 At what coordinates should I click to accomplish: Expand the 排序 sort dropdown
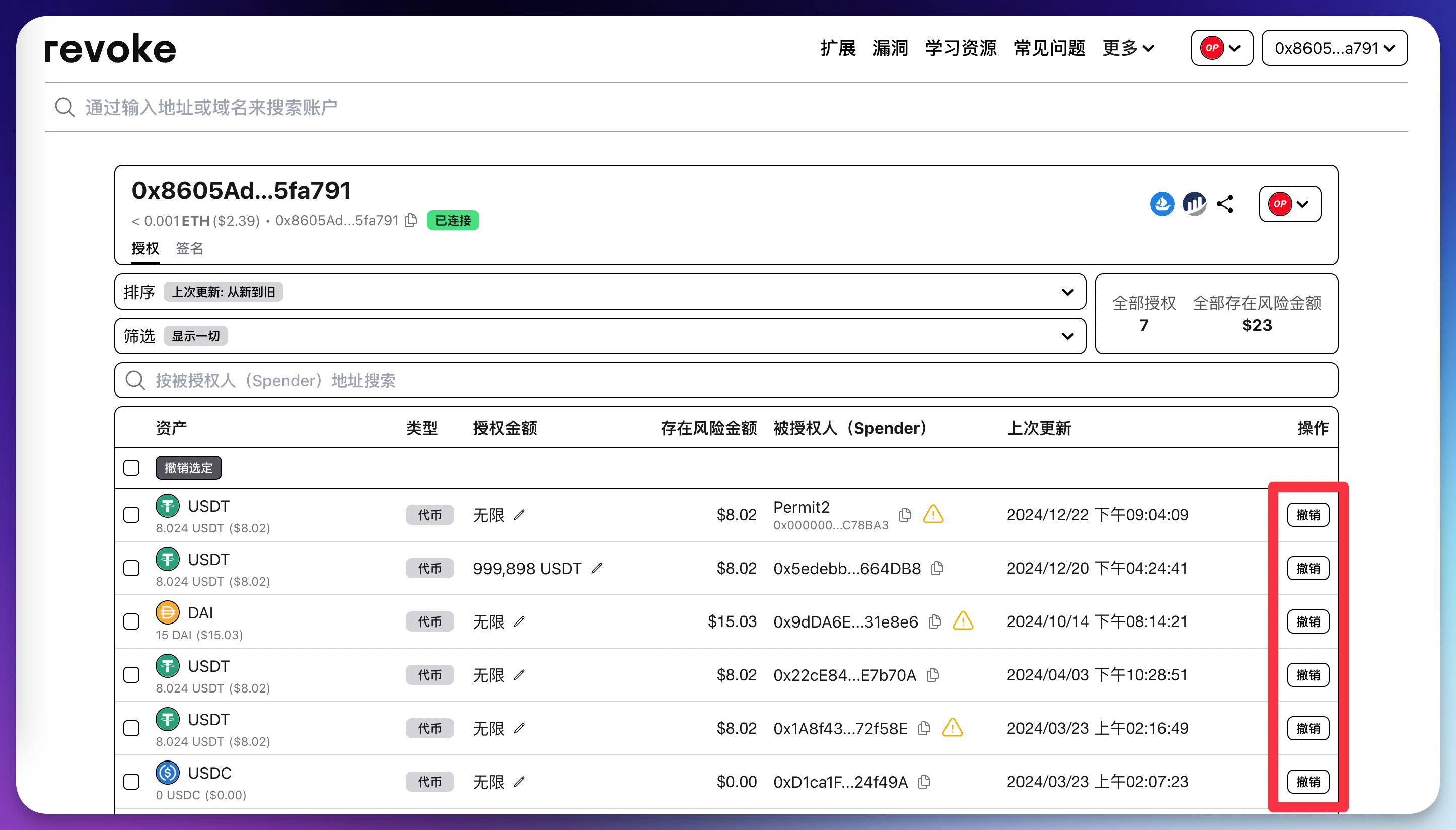601,292
